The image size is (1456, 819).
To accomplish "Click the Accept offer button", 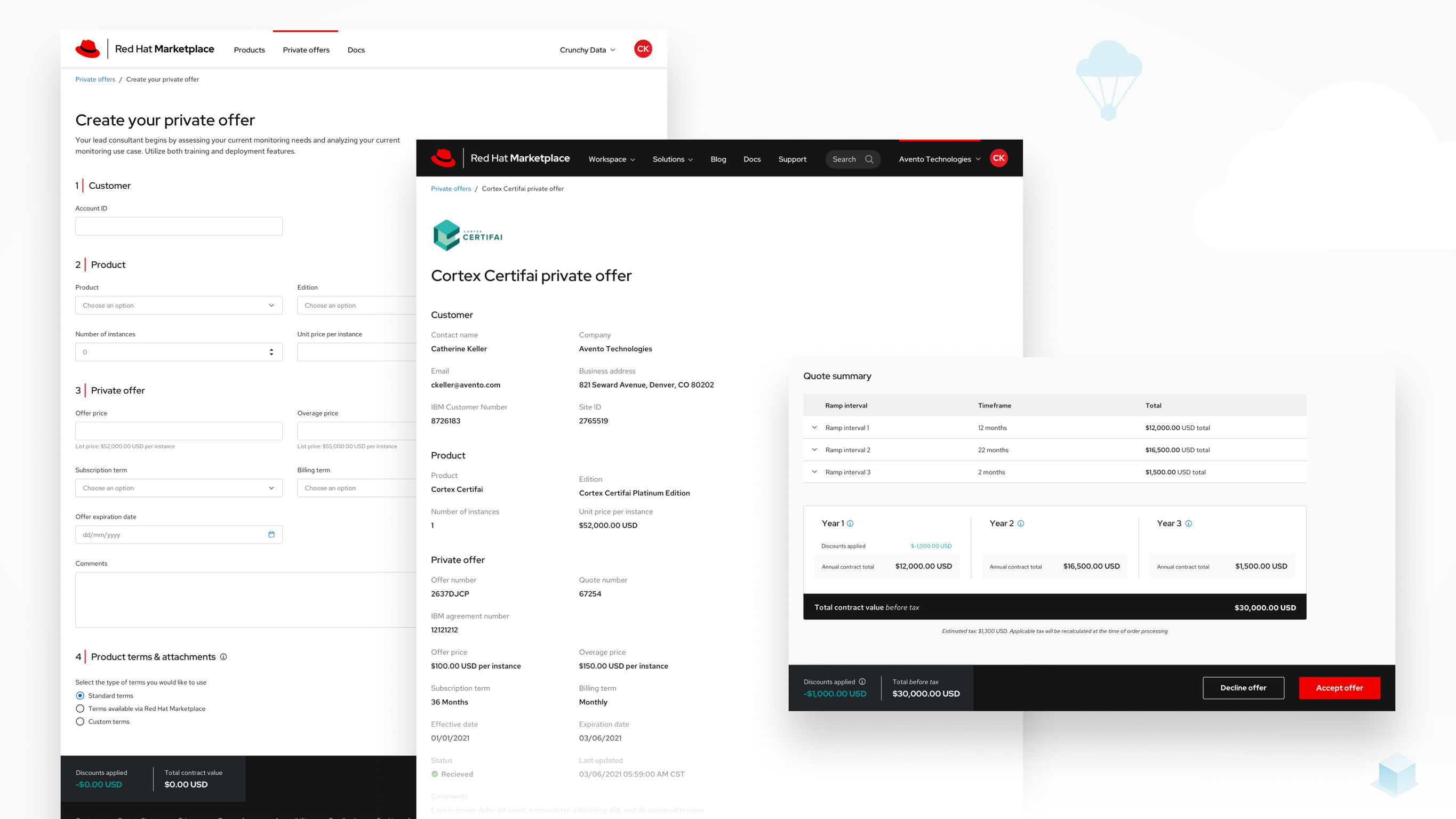I will coord(1339,688).
